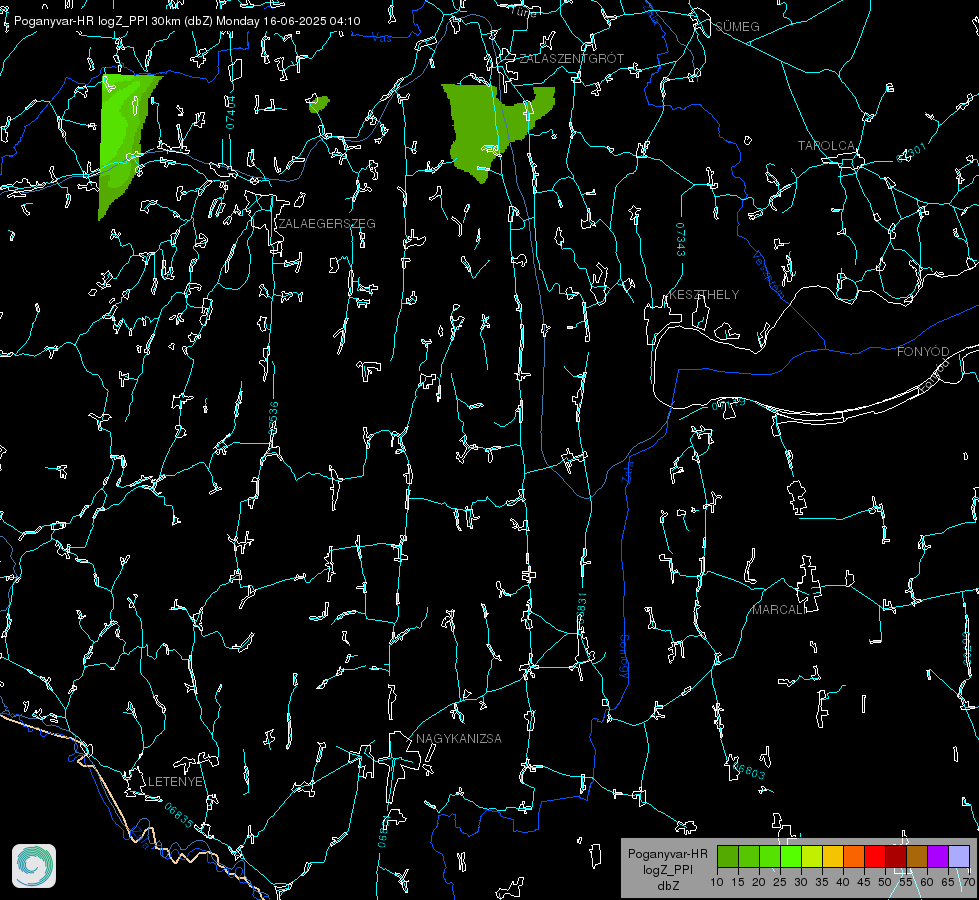Select the 40–45 dBZ orange legend swatch

click(854, 856)
